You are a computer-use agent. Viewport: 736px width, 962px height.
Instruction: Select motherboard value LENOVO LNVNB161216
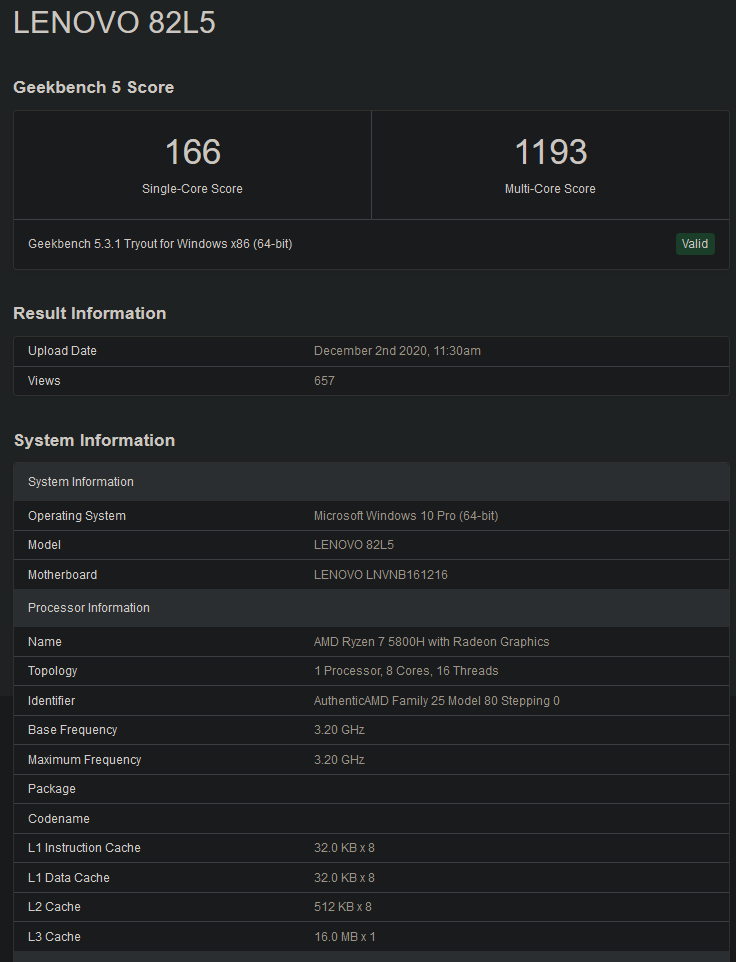381,575
